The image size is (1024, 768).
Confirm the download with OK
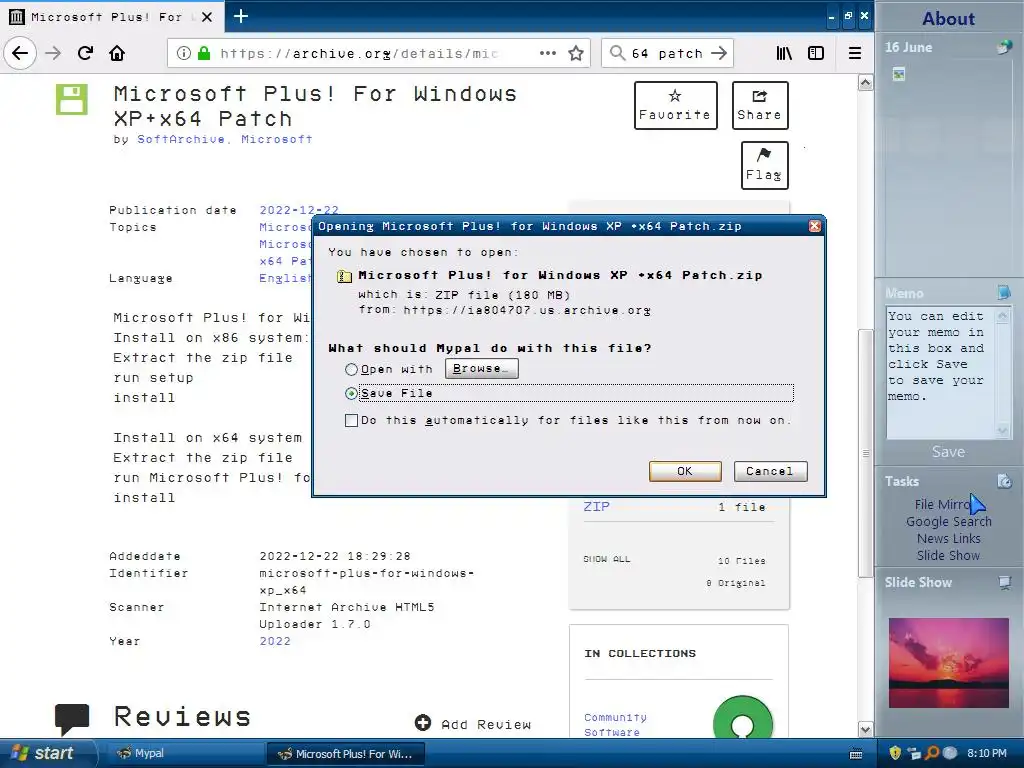coord(685,471)
